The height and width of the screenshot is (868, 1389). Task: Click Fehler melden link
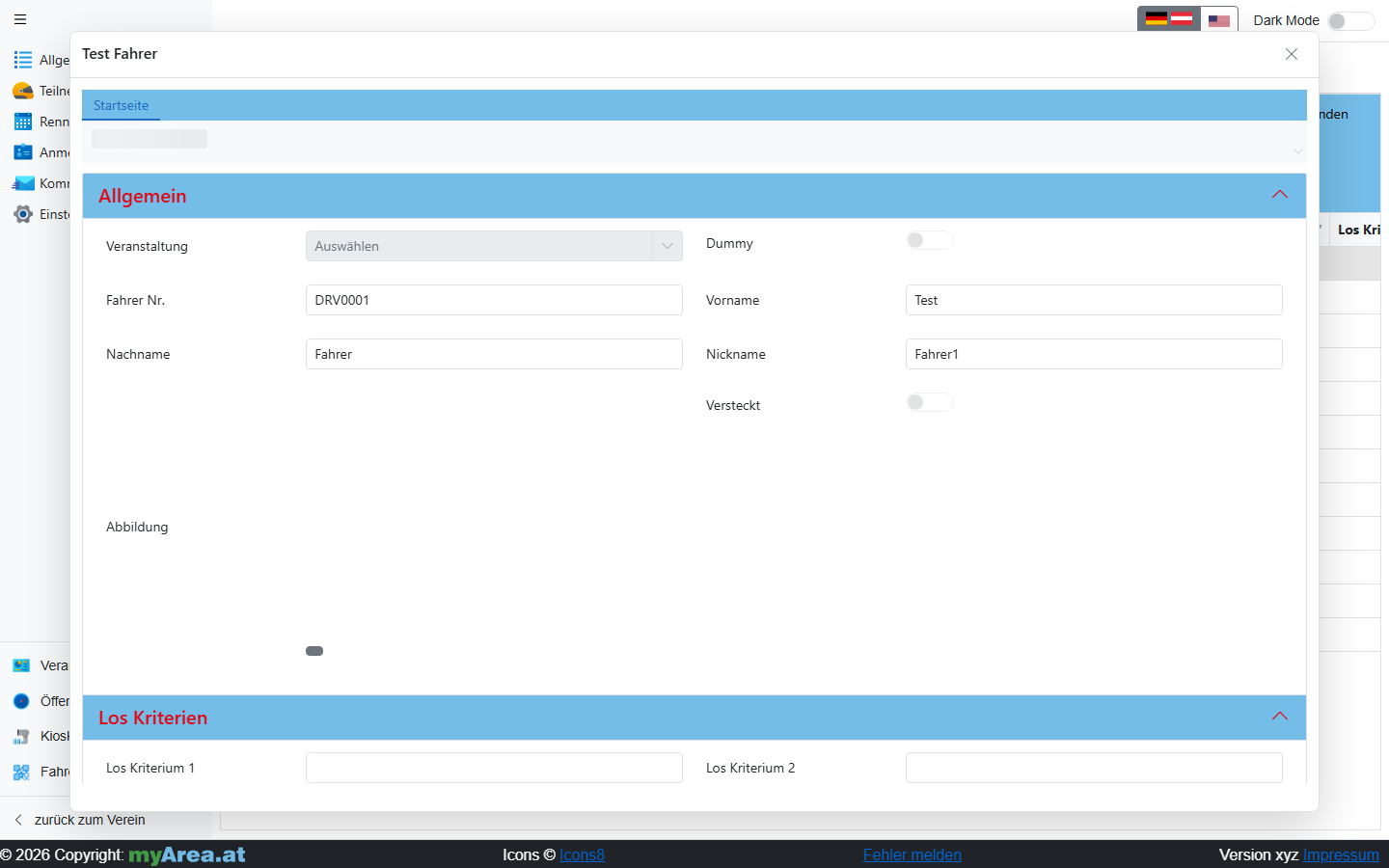tap(912, 854)
